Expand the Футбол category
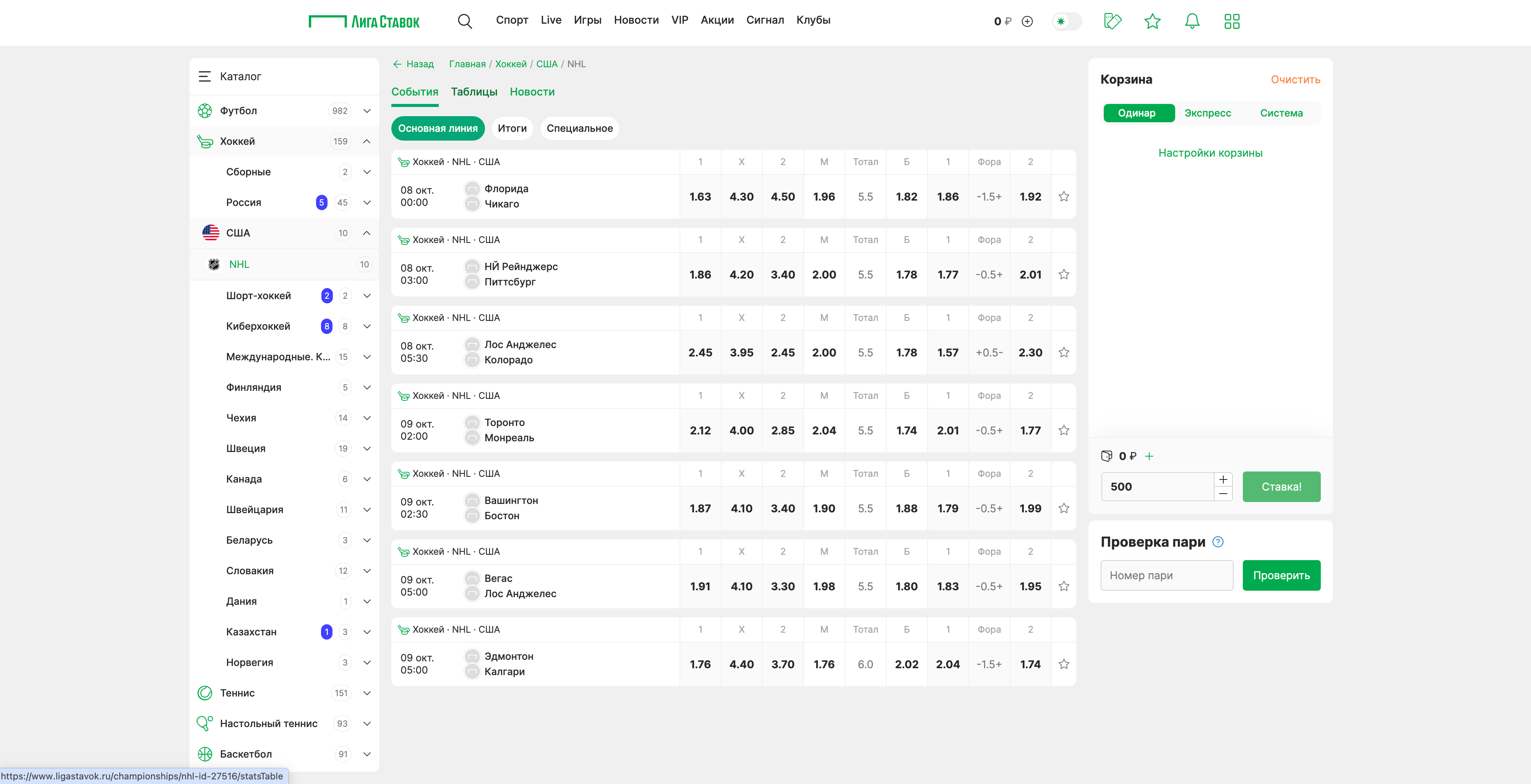This screenshot has height=784, width=1531. click(x=367, y=110)
